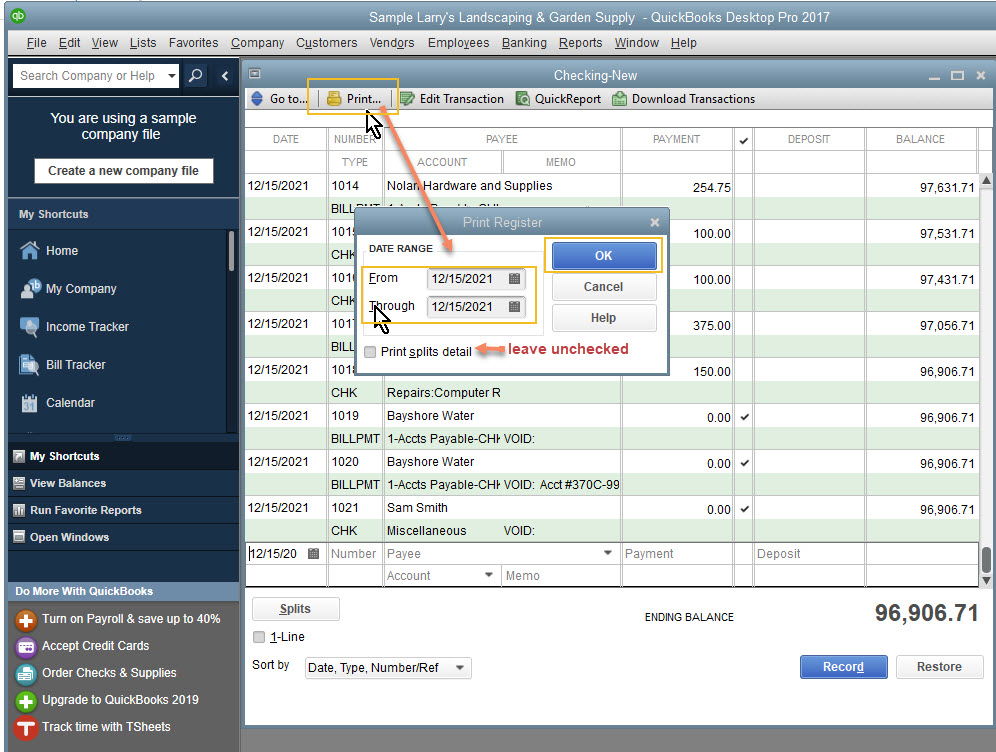Click Cancel in Print Register dialog
This screenshot has height=752, width=996.
point(603,286)
